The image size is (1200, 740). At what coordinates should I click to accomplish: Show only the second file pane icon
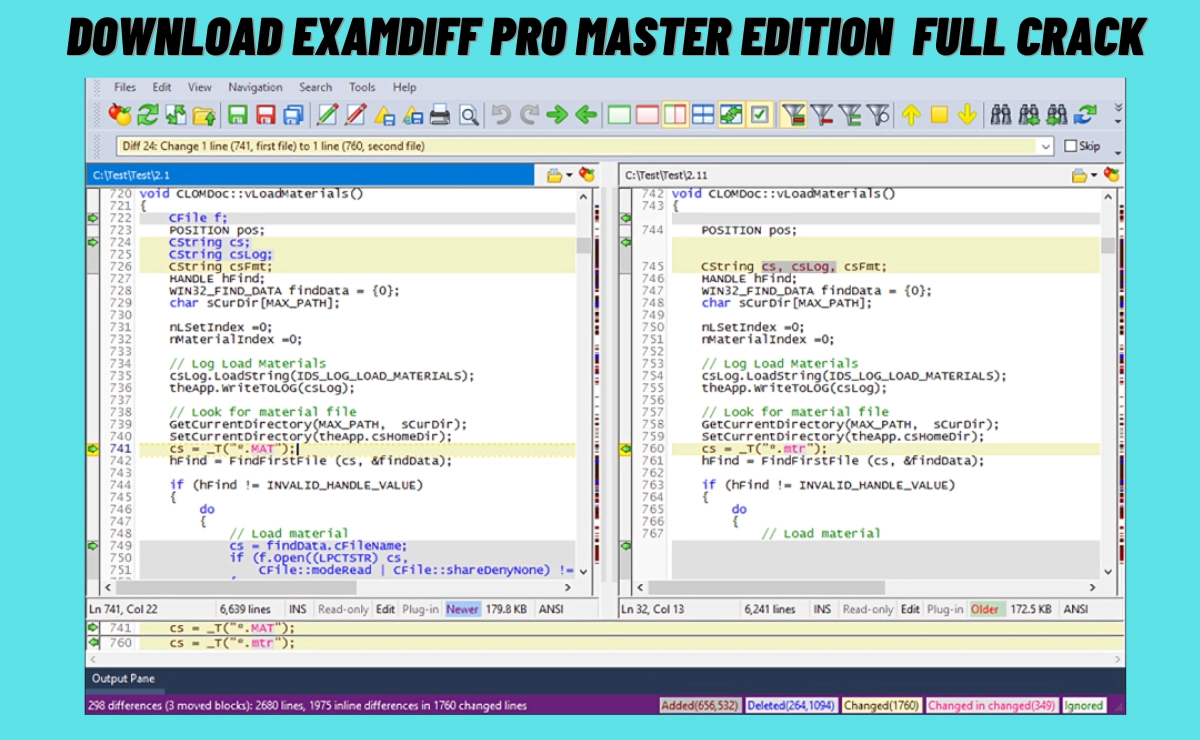tap(647, 115)
